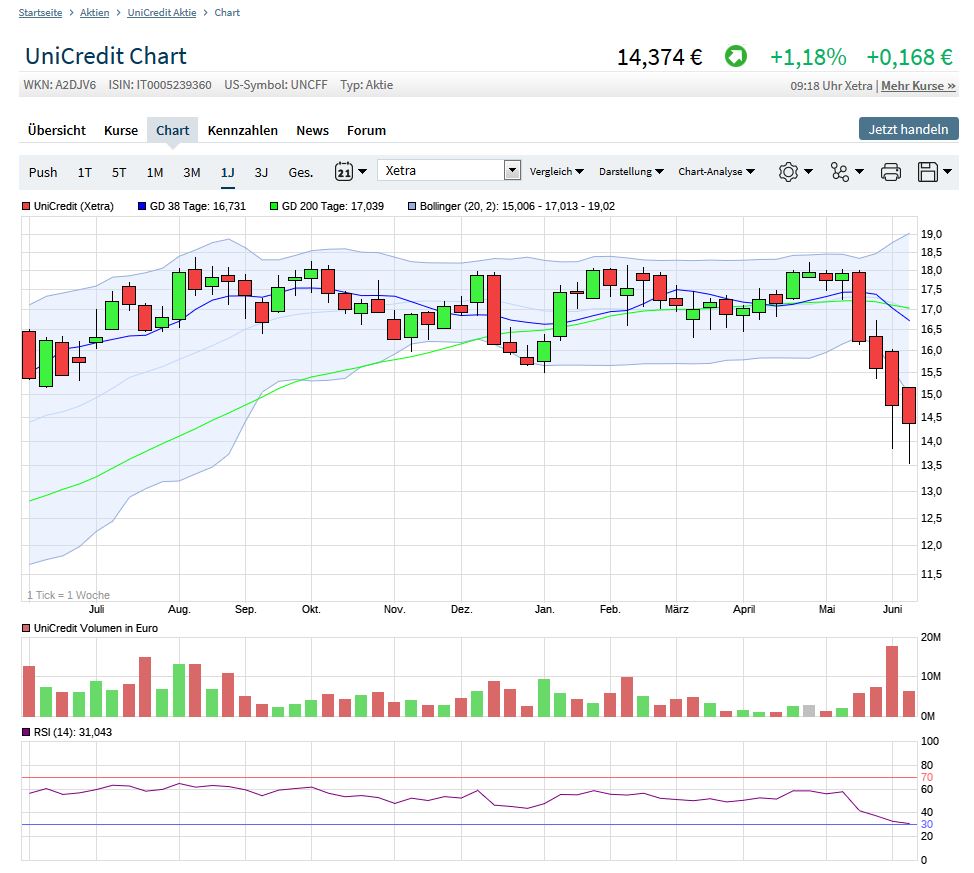Open the Übersicht tab
The height and width of the screenshot is (873, 974).
pyautogui.click(x=57, y=130)
